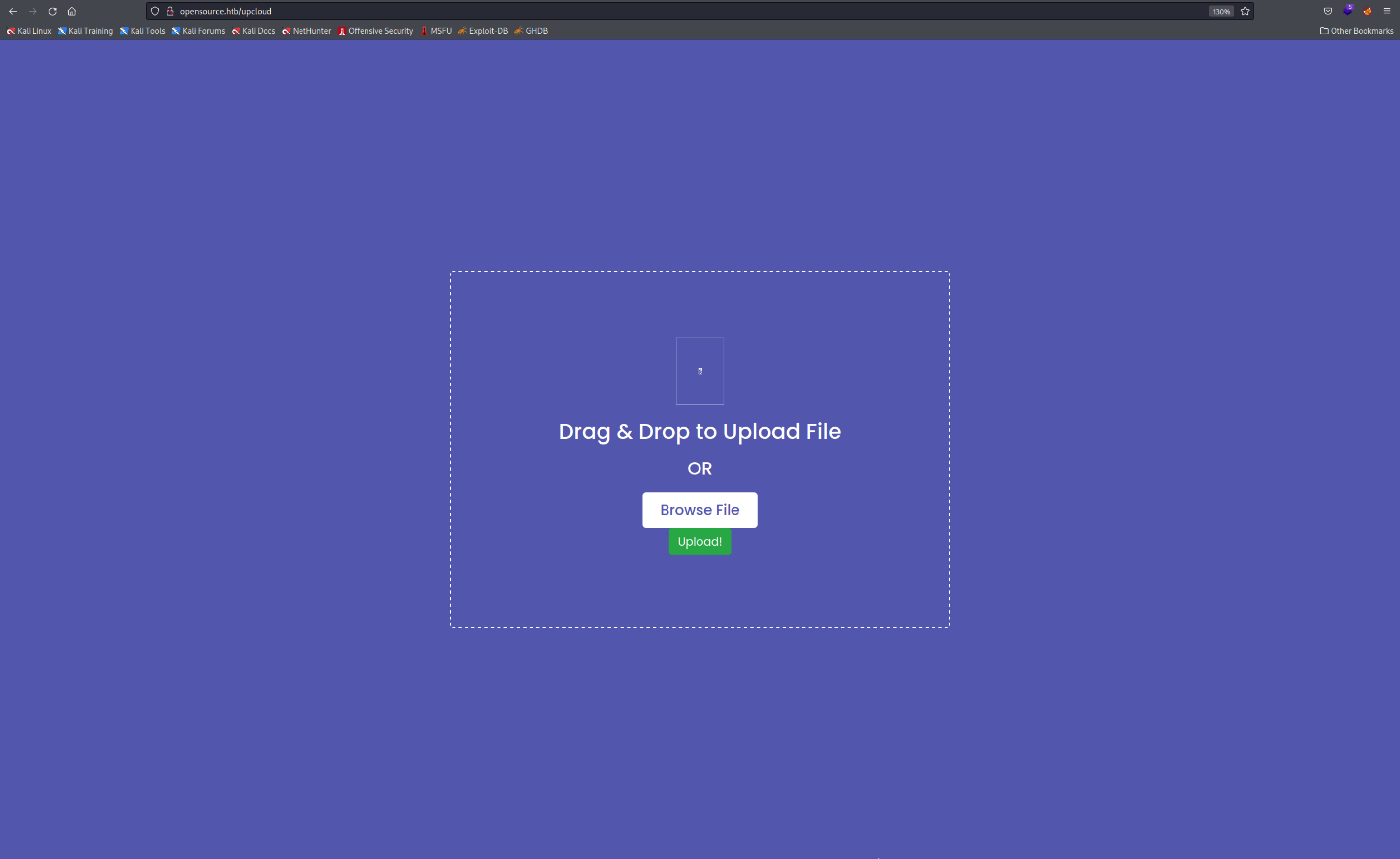Open the Firefox hamburger application menu
Screen dimensions: 1400x859
pos(1387,11)
